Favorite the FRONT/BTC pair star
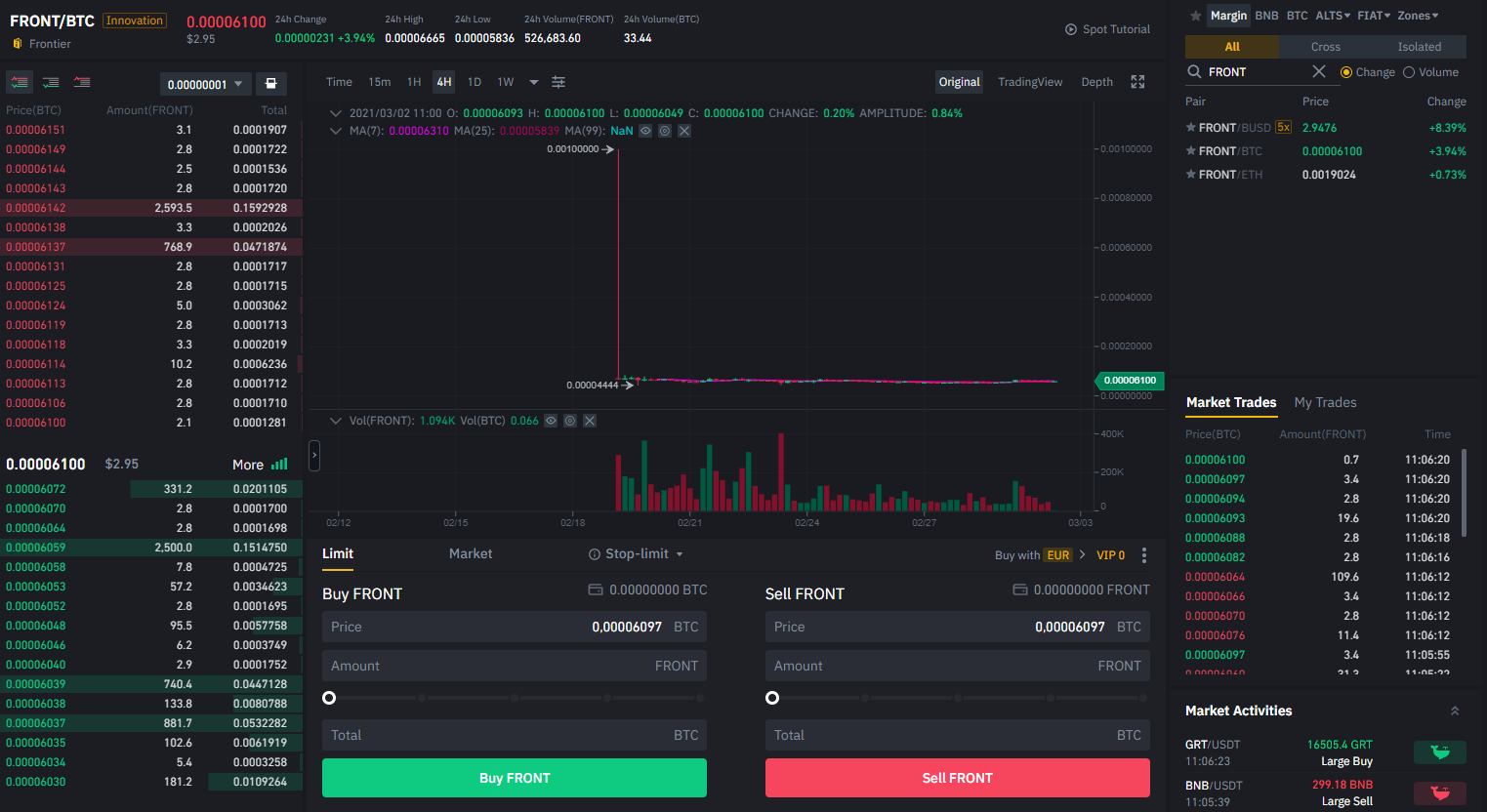This screenshot has height=812, width=1487. coord(1191,151)
